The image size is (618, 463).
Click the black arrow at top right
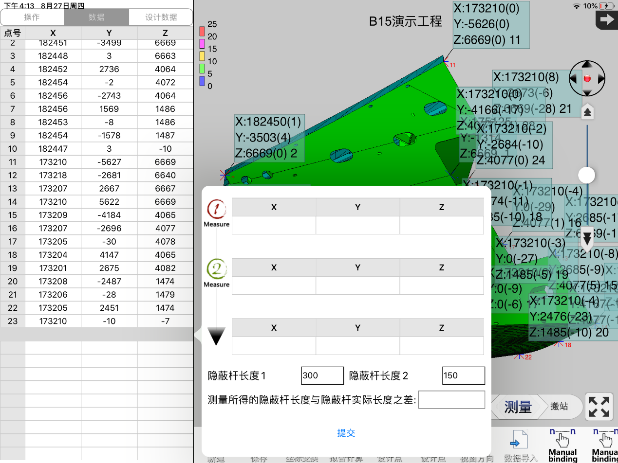604,19
